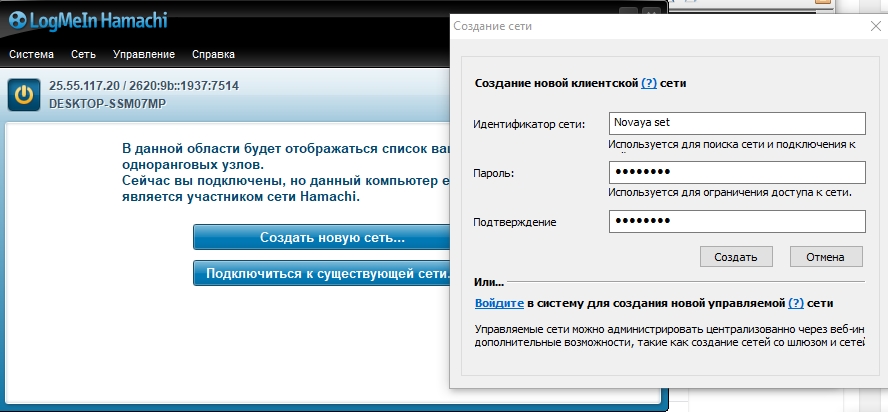Open the Войдите link

pyautogui.click(x=499, y=303)
